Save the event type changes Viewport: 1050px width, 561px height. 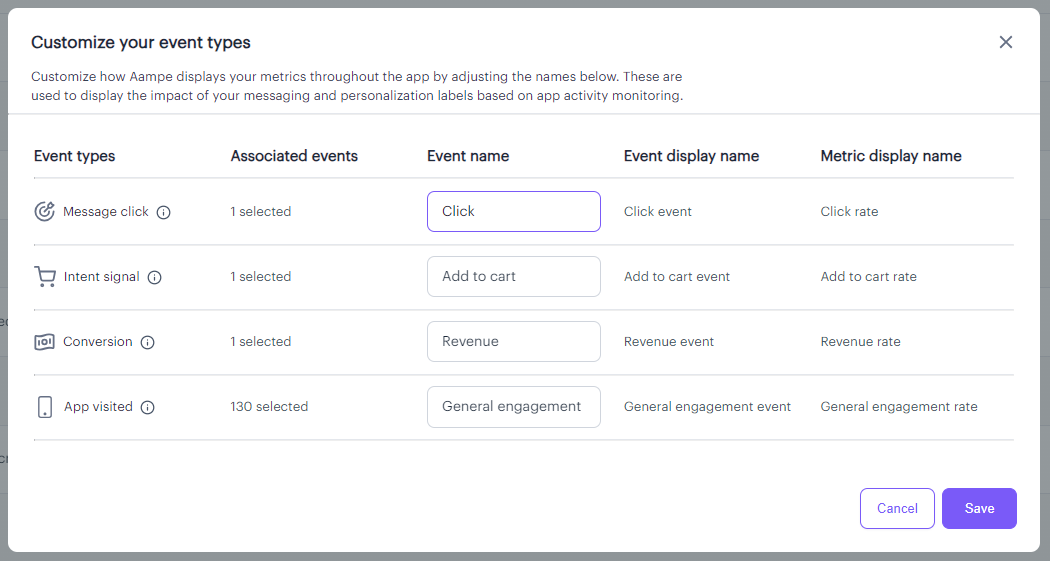979,508
